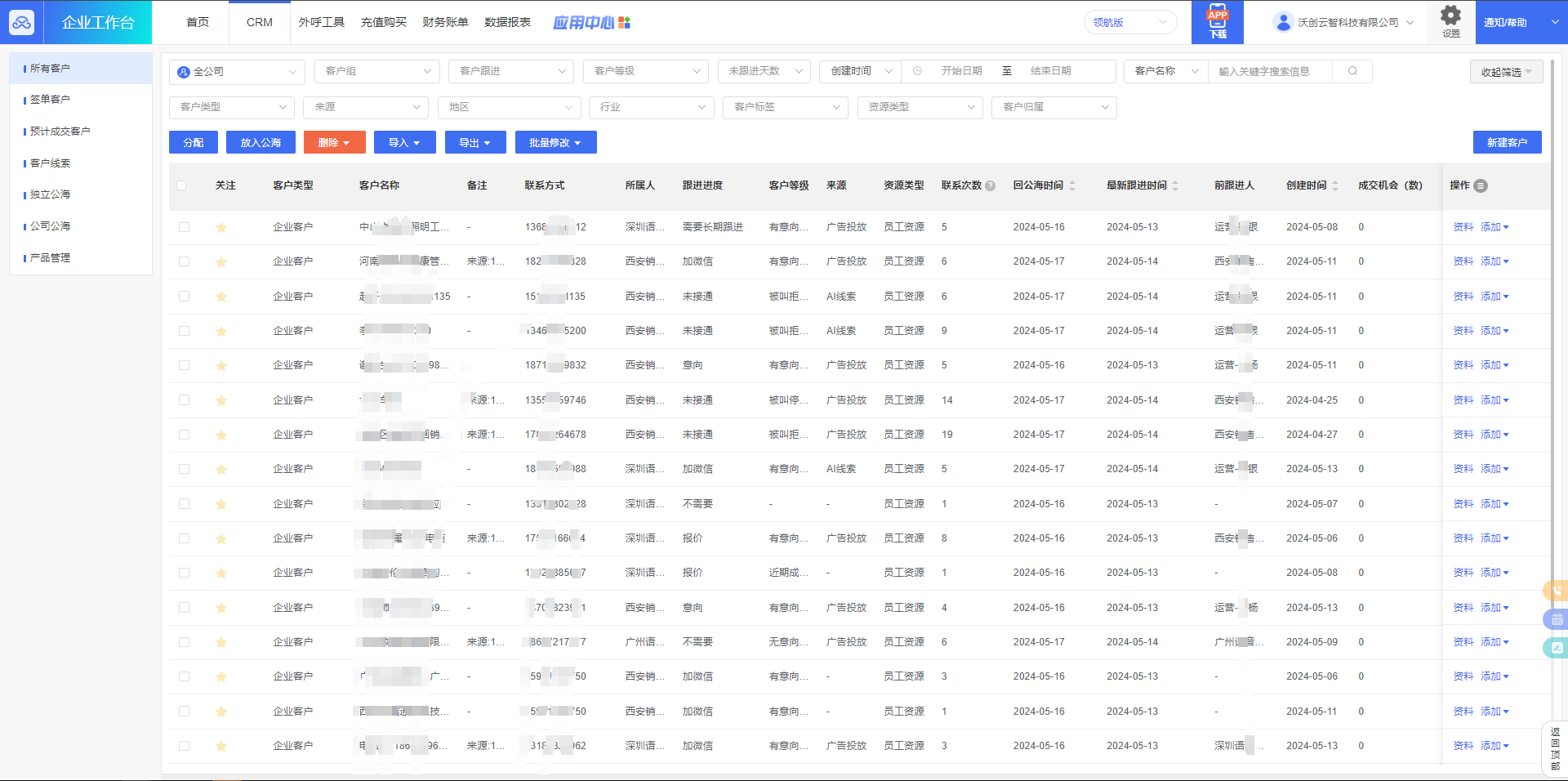Click the clock icon in date range field
Image resolution: width=1568 pixels, height=781 pixels.
click(x=917, y=71)
